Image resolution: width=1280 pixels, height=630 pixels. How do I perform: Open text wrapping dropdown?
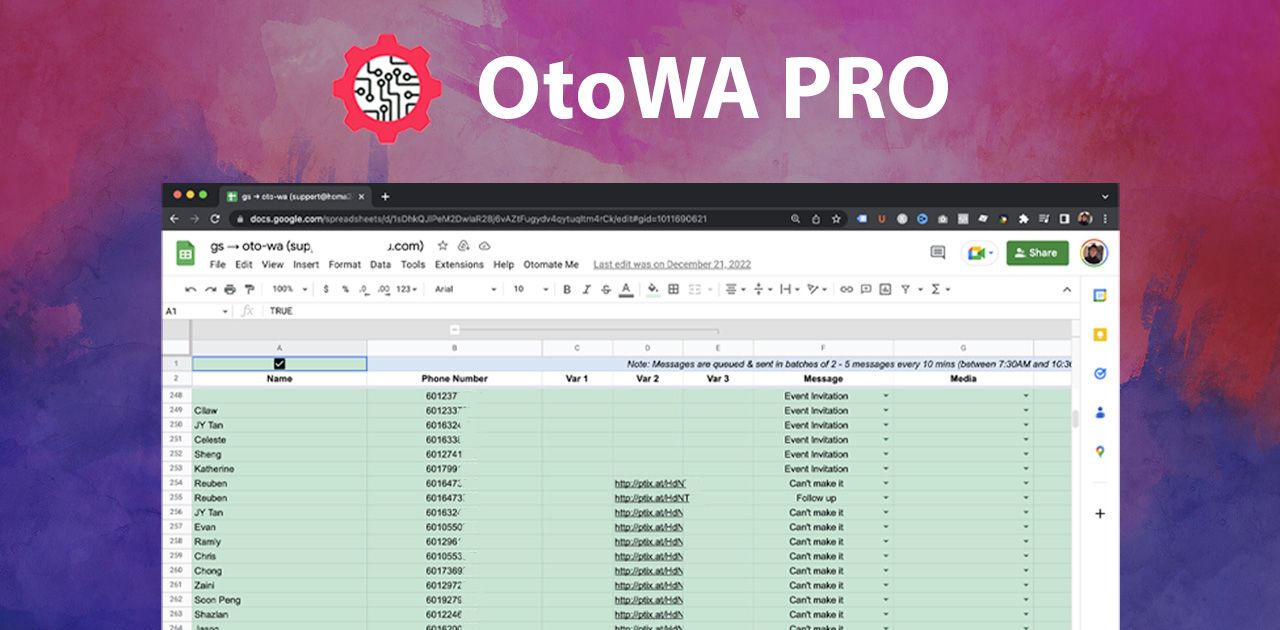[790, 289]
